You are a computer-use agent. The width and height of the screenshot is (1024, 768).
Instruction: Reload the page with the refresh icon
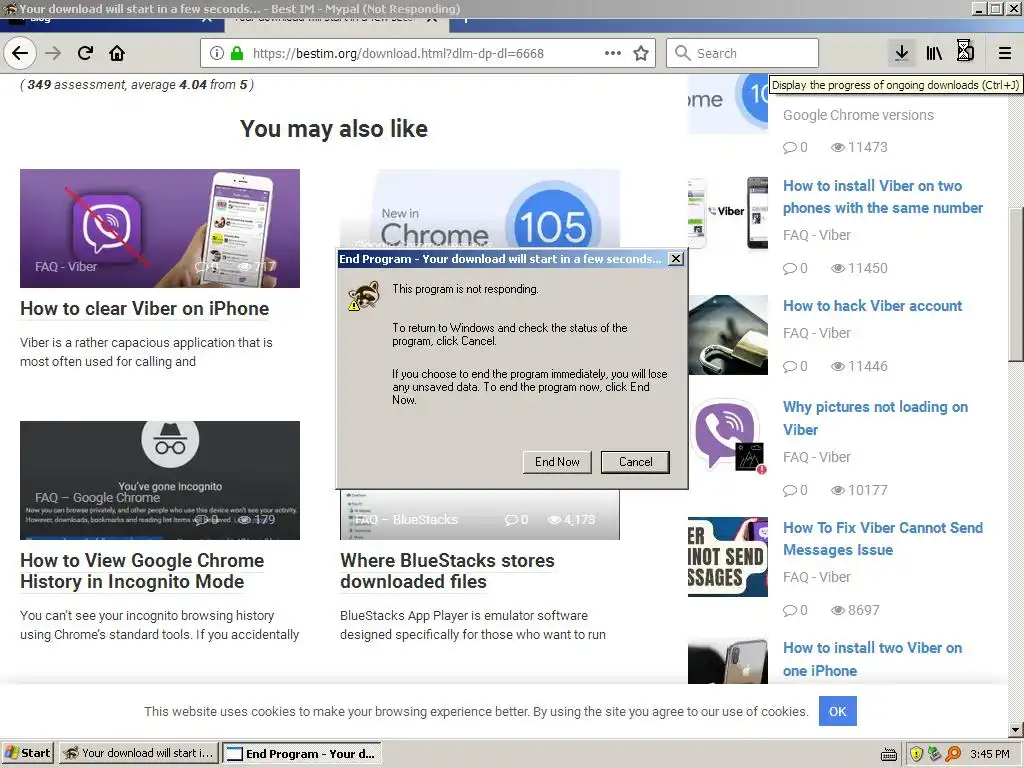point(85,53)
